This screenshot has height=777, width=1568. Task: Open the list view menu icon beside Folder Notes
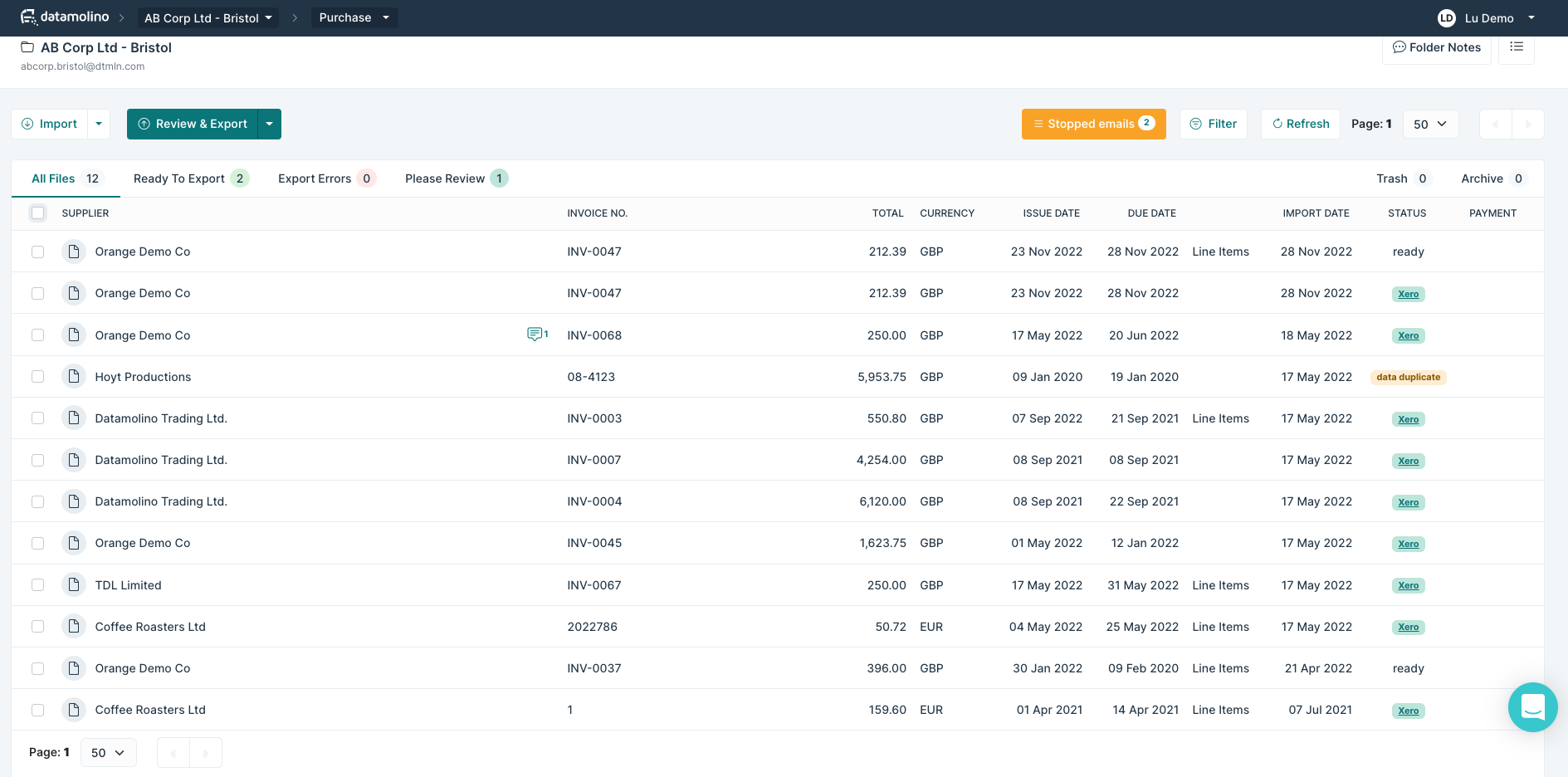(x=1517, y=47)
